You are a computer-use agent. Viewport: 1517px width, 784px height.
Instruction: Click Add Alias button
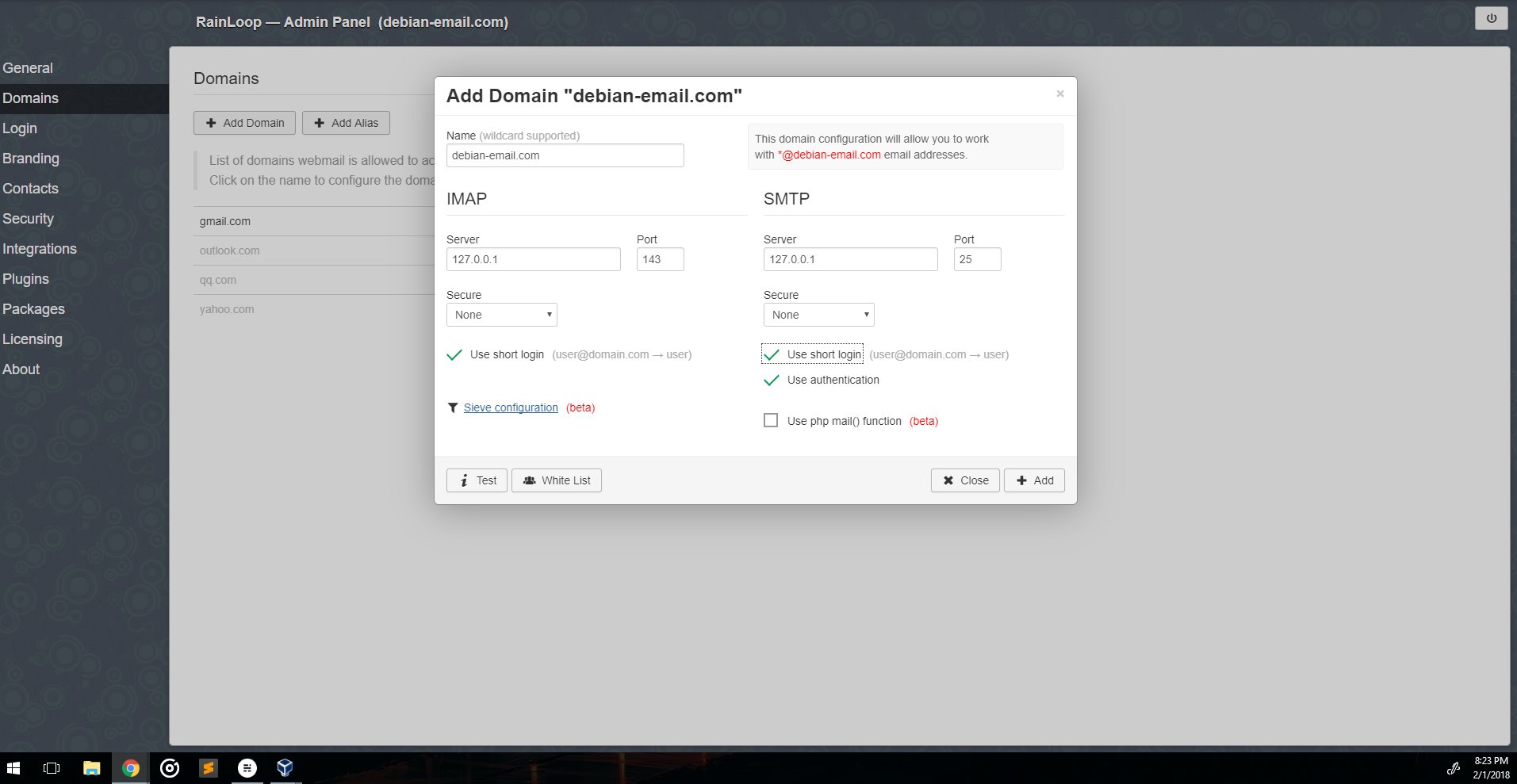coord(346,123)
